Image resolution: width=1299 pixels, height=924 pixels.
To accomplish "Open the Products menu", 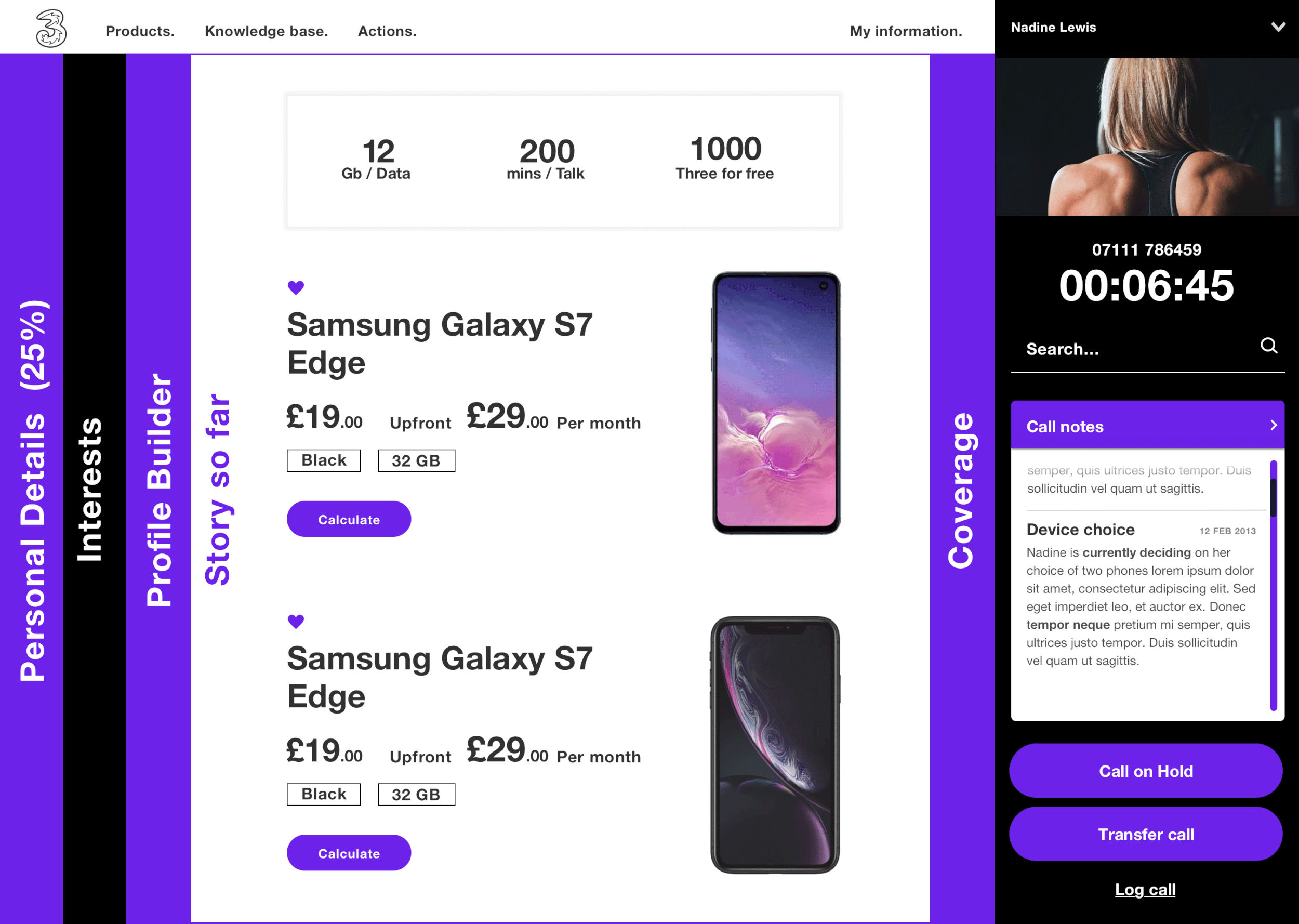I will pyautogui.click(x=140, y=31).
